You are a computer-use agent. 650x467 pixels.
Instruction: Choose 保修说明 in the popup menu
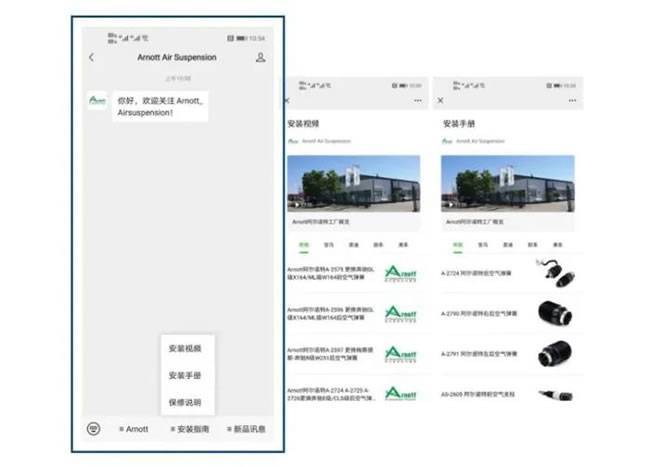point(185,402)
